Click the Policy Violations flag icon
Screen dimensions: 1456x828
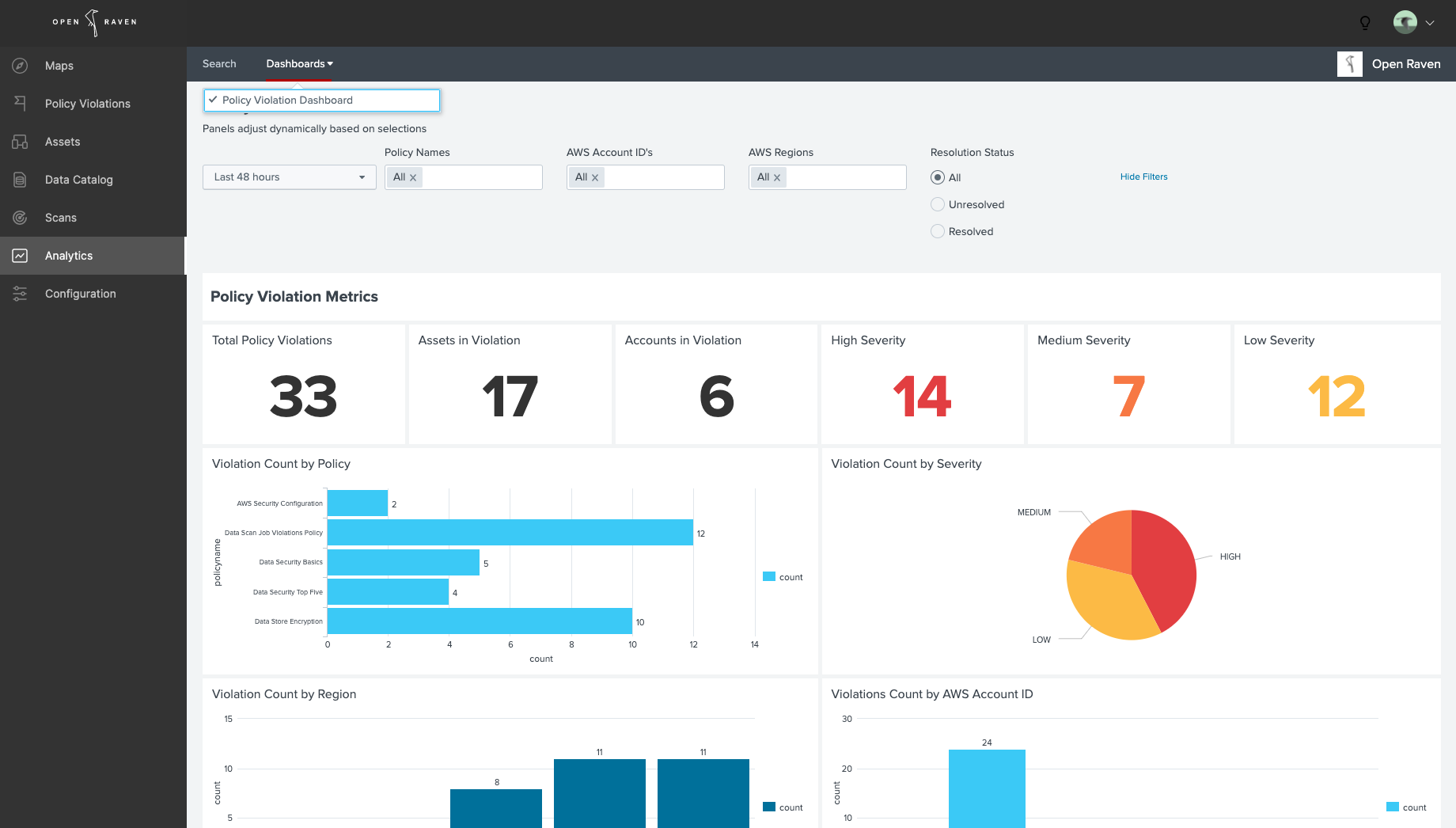pos(20,104)
